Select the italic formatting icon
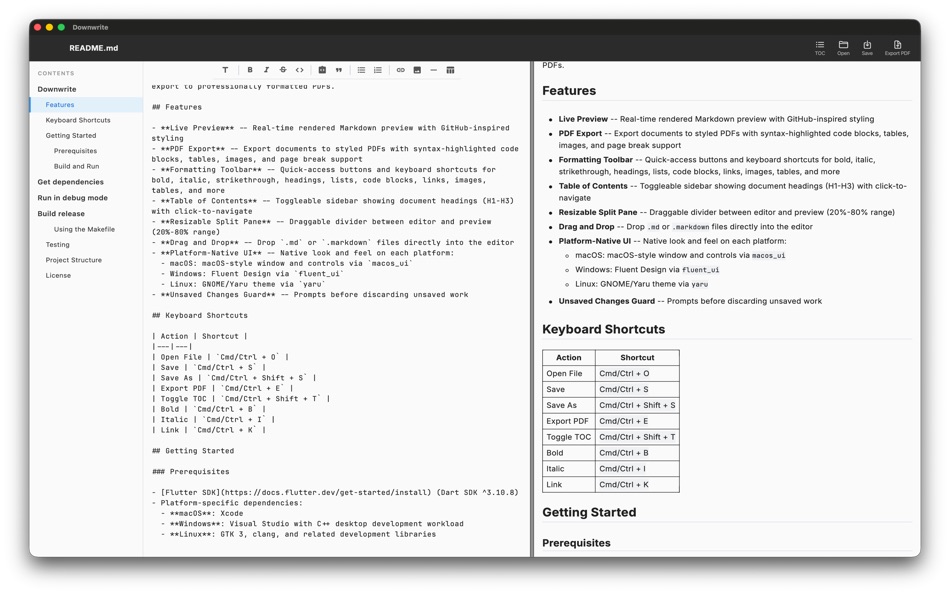The image size is (950, 594). tap(266, 70)
